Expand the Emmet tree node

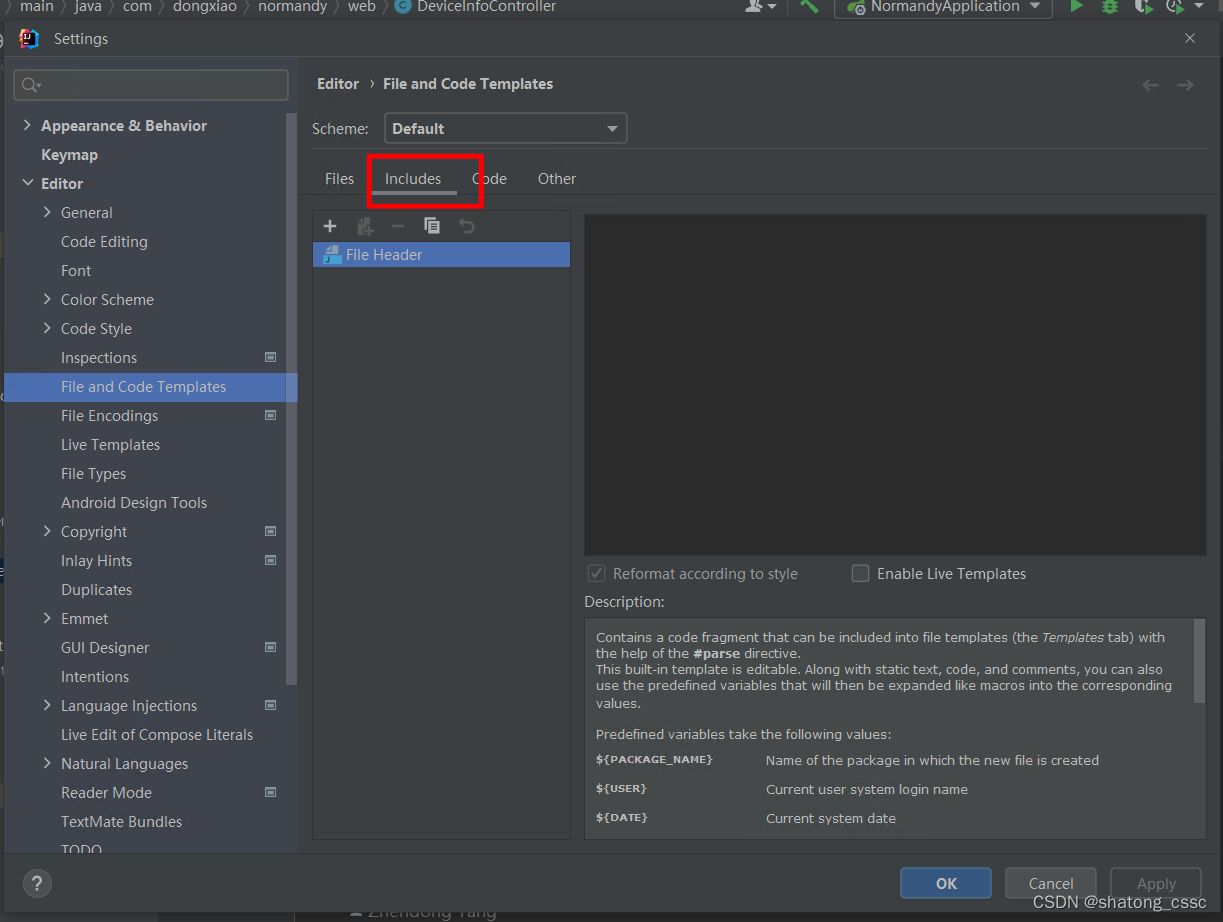pyautogui.click(x=47, y=618)
